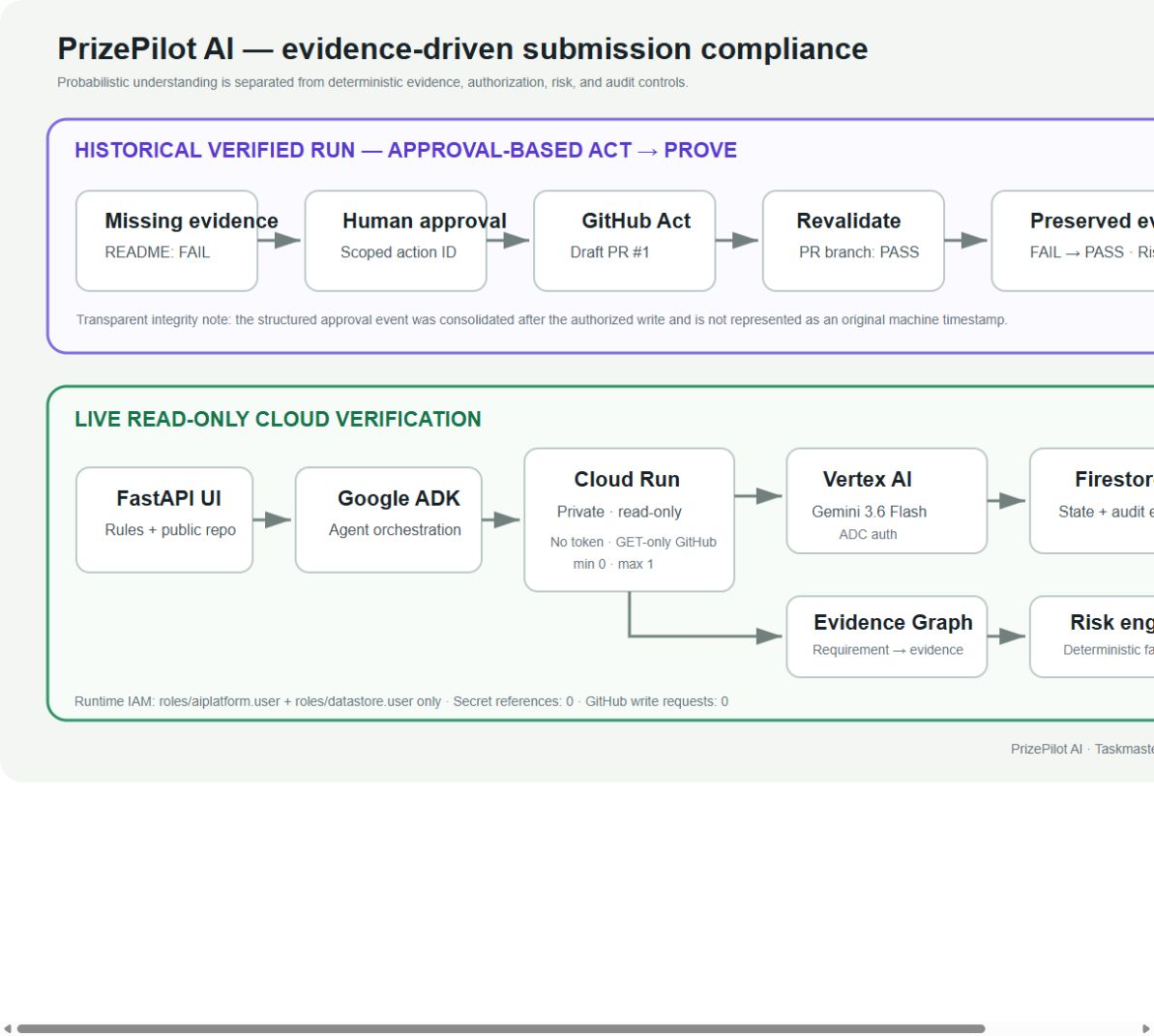This screenshot has height=1036, width=1154.
Task: Click the 'Runtime IAM' footer line
Action: pyautogui.click(x=401, y=701)
